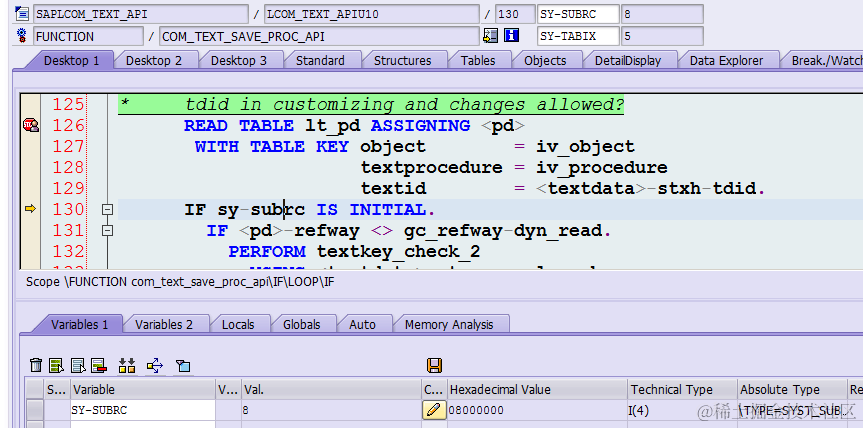Open the DetailDisplay tab
Viewport: 863px width, 428px height.
tap(628, 61)
